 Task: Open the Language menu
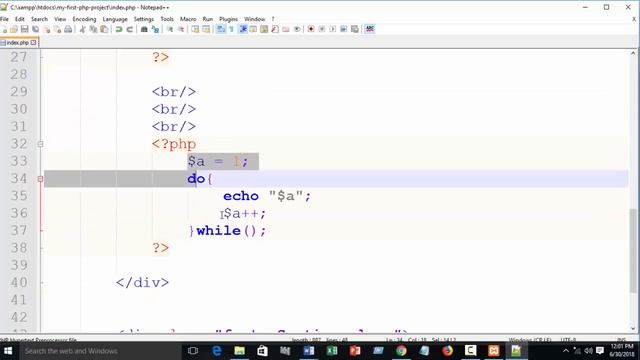click(115, 19)
